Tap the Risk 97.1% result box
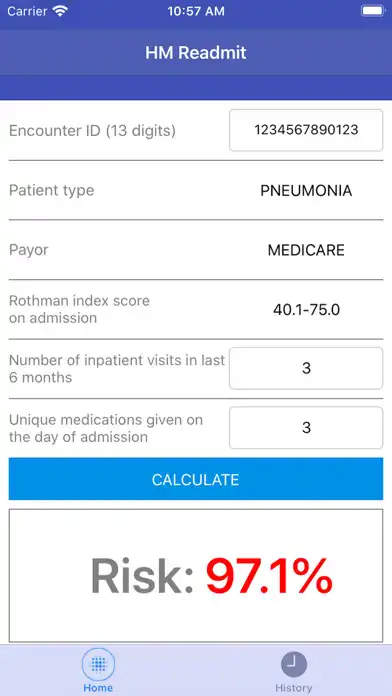The width and height of the screenshot is (392, 696). 196,575
